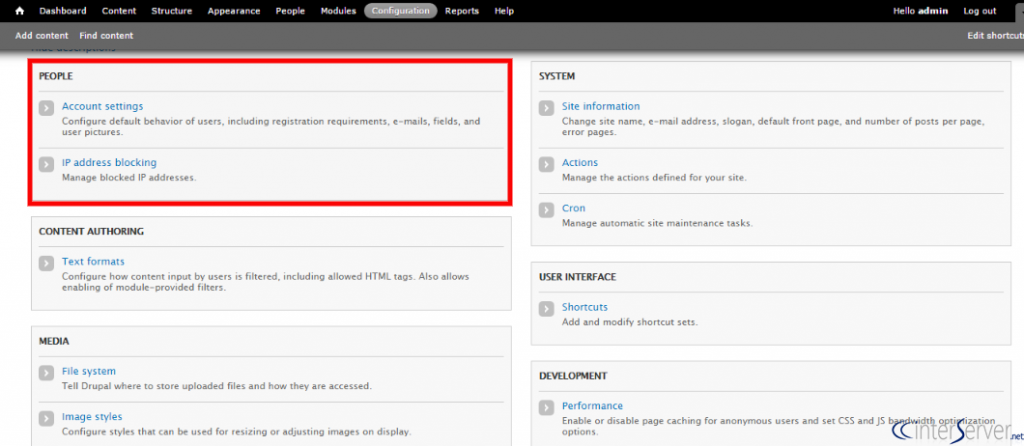
Task: Click the USER INTERFACE section heading
Action: tap(577, 277)
